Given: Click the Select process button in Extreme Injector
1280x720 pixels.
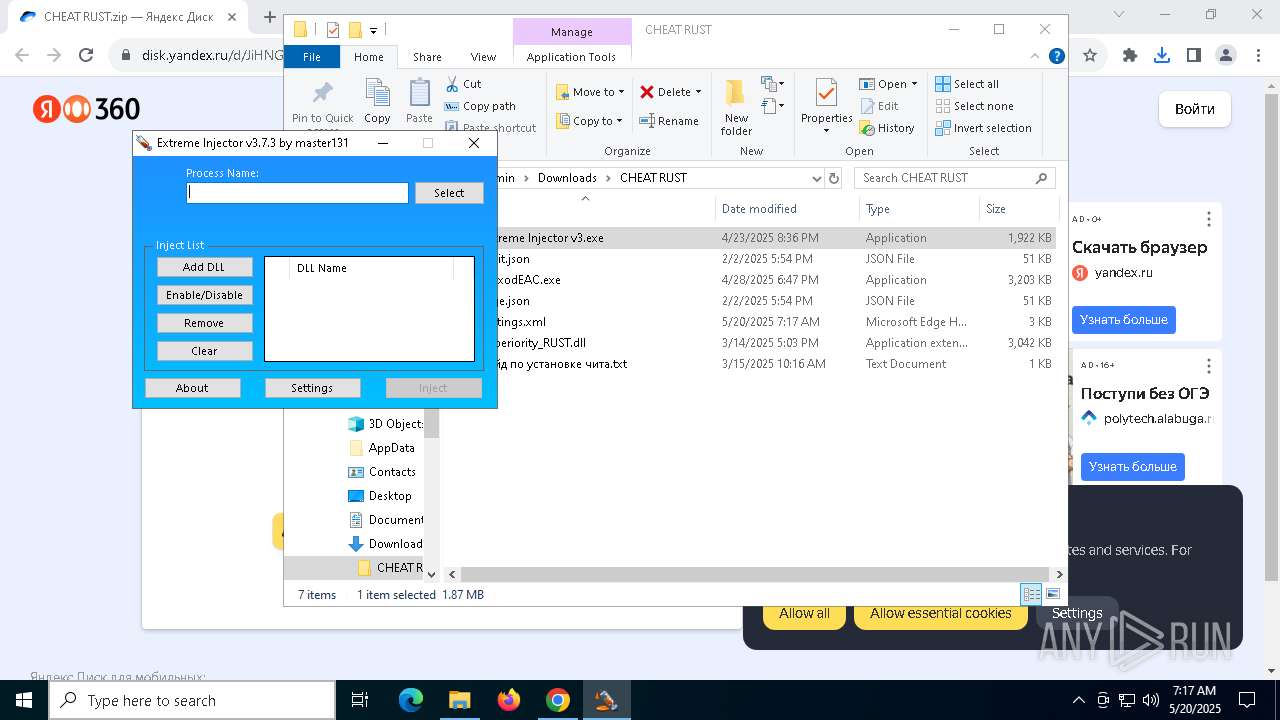Looking at the screenshot, I should [449, 193].
